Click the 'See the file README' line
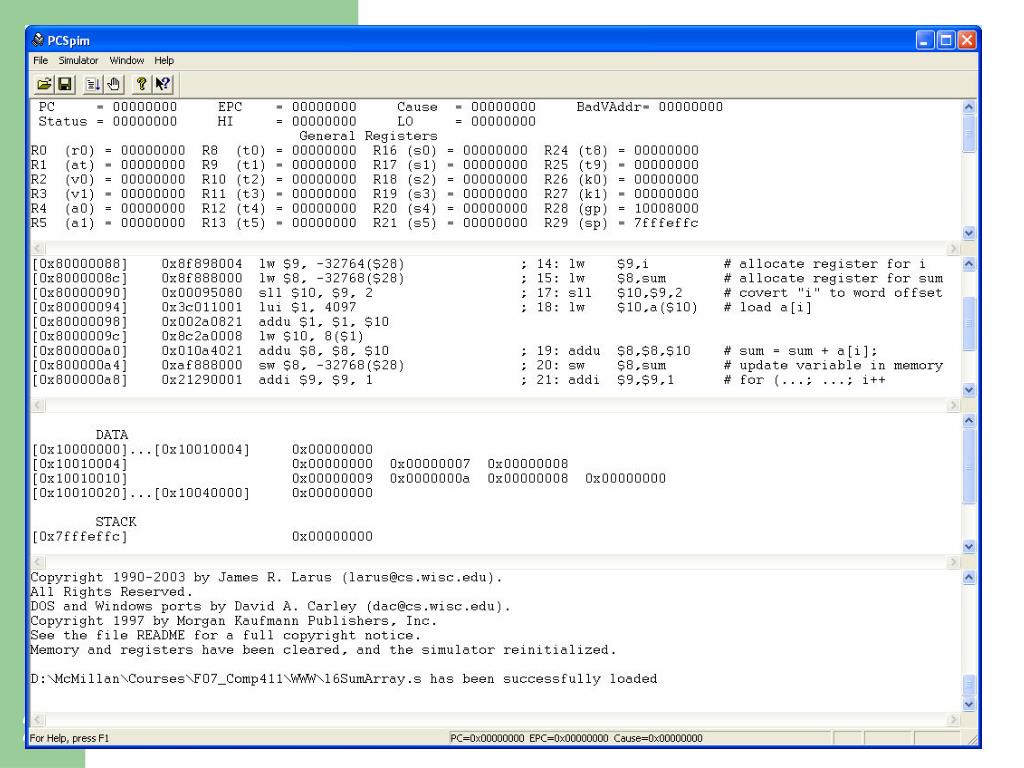 pyautogui.click(x=225, y=635)
